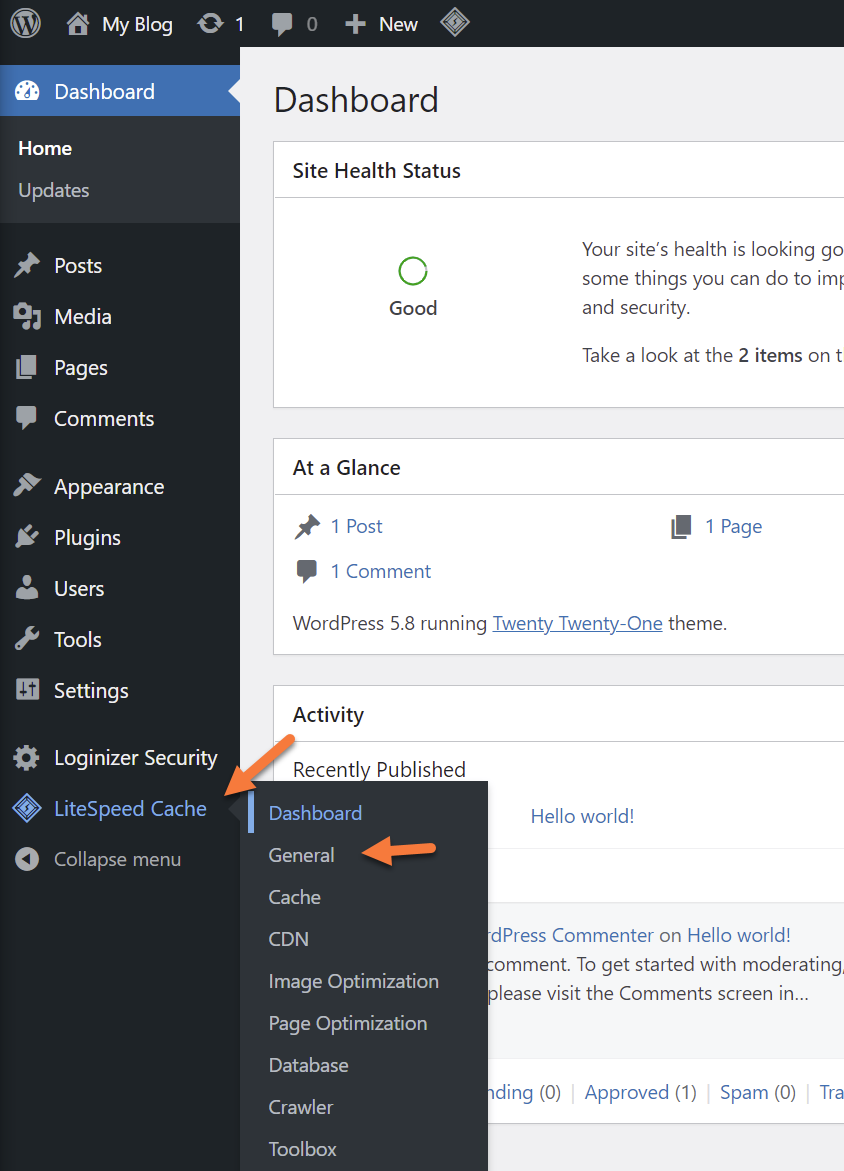
Task: Filter comments by Approved (1)
Action: (640, 1092)
